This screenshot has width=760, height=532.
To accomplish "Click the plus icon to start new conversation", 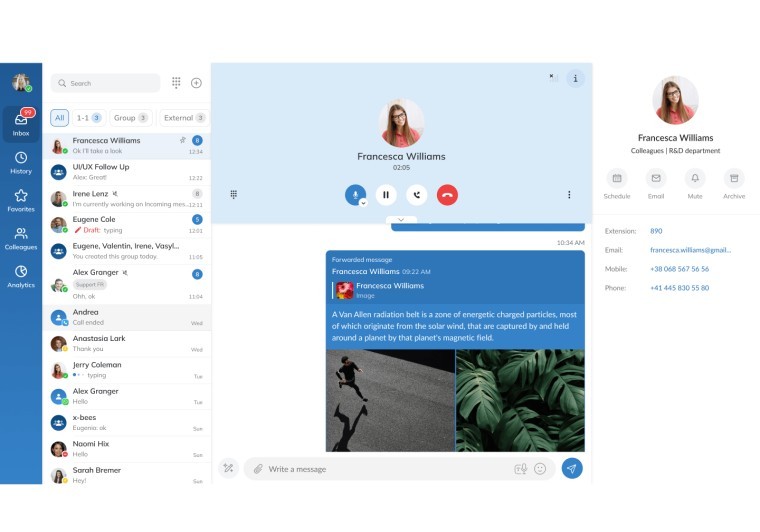I will 196,83.
